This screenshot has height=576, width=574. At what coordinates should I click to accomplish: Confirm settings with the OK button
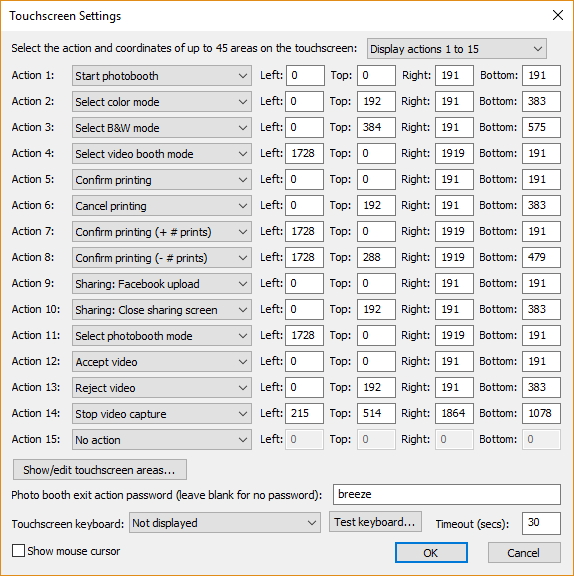click(431, 552)
